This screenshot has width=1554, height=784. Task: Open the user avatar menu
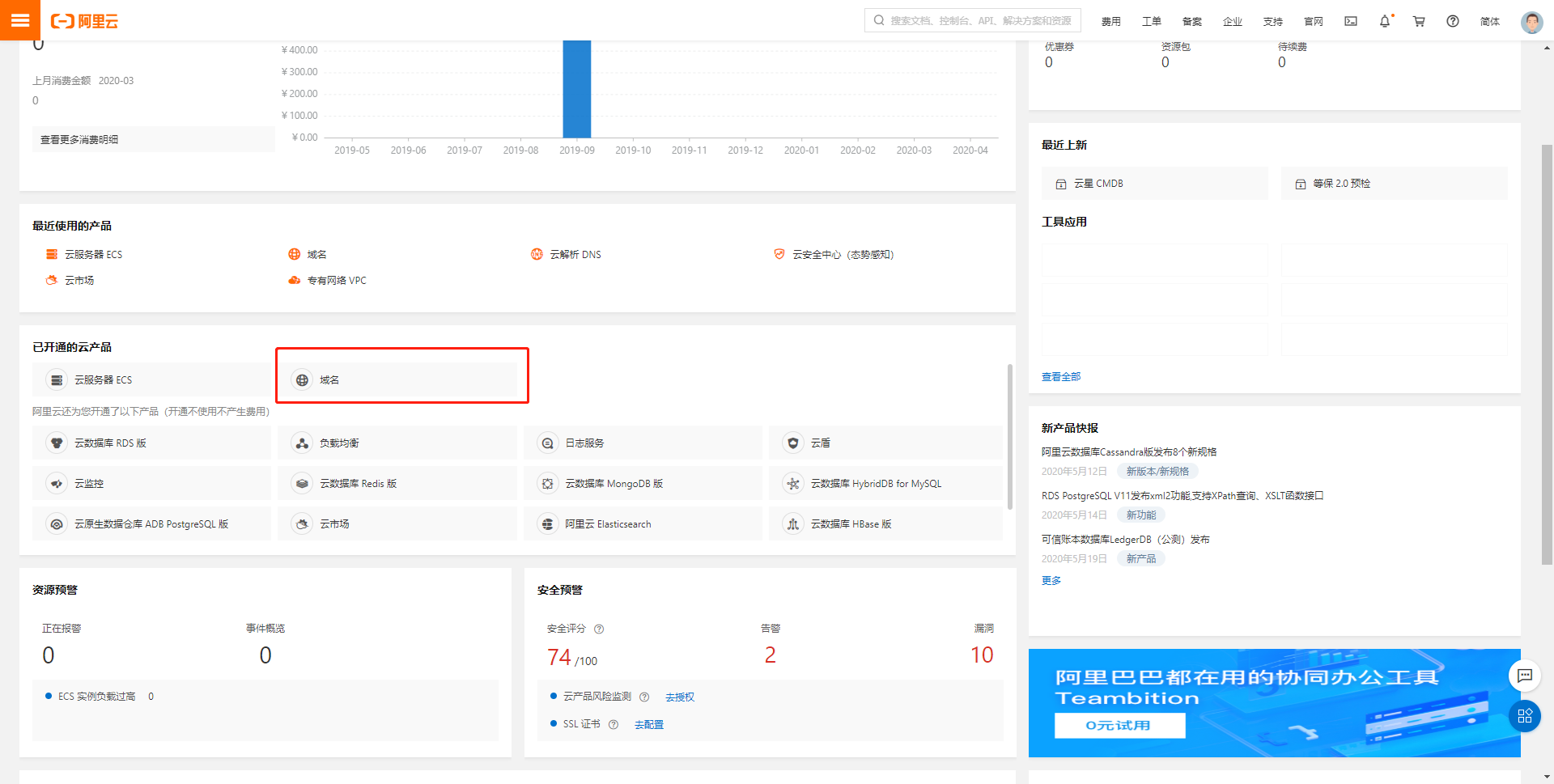click(1531, 22)
